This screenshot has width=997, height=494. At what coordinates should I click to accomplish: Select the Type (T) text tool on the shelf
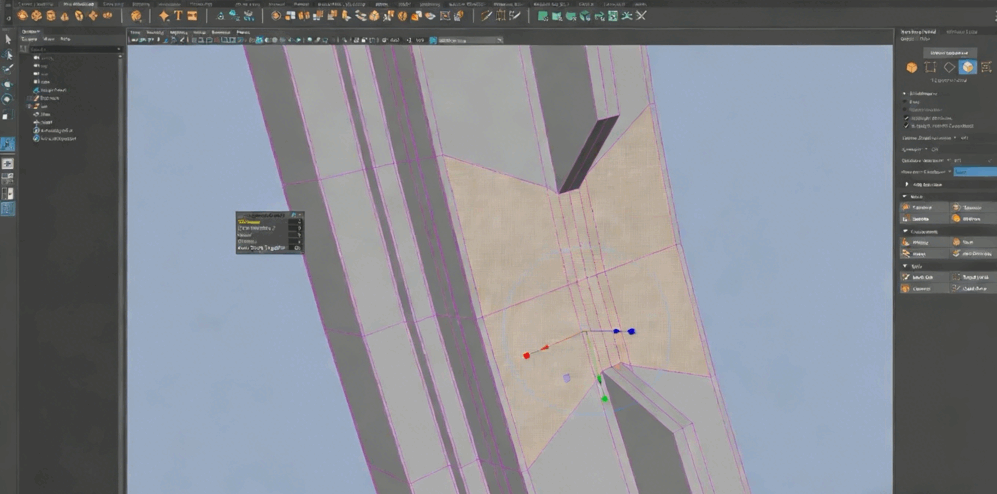point(179,16)
